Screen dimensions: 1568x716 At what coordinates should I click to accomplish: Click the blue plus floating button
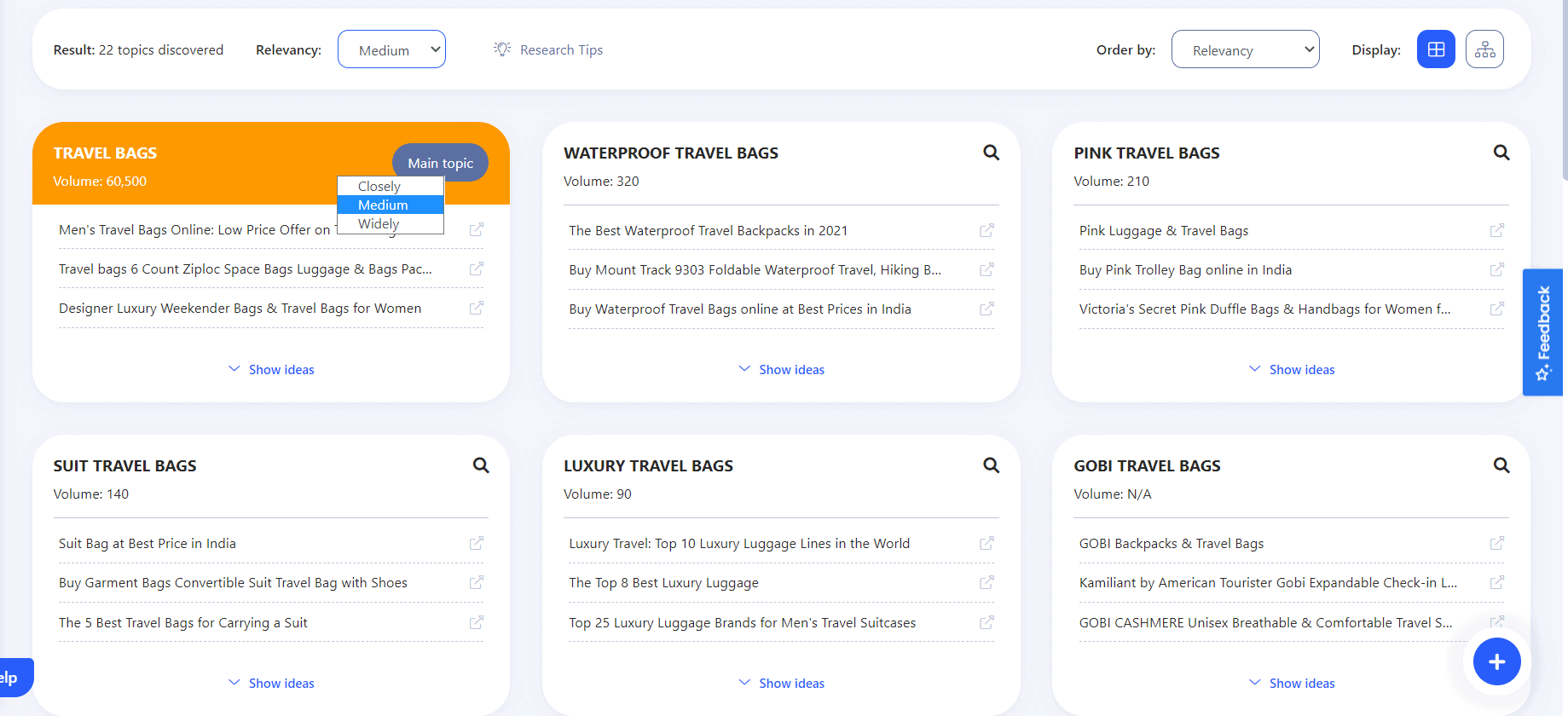[x=1496, y=661]
